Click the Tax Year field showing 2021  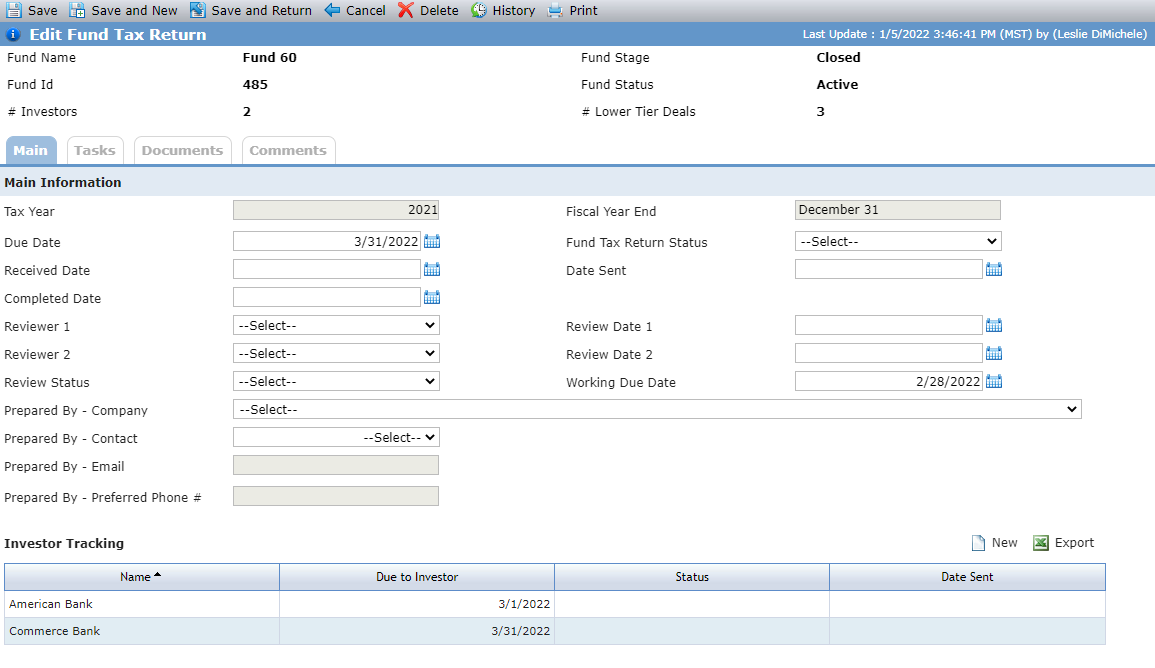pos(336,210)
